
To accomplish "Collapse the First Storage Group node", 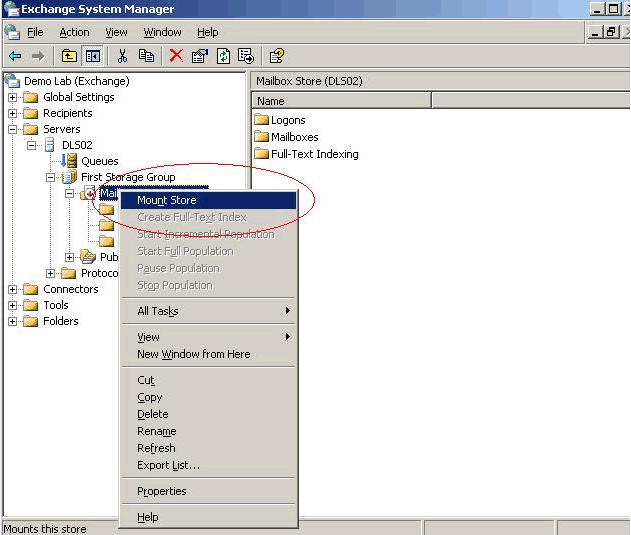I will 50,177.
